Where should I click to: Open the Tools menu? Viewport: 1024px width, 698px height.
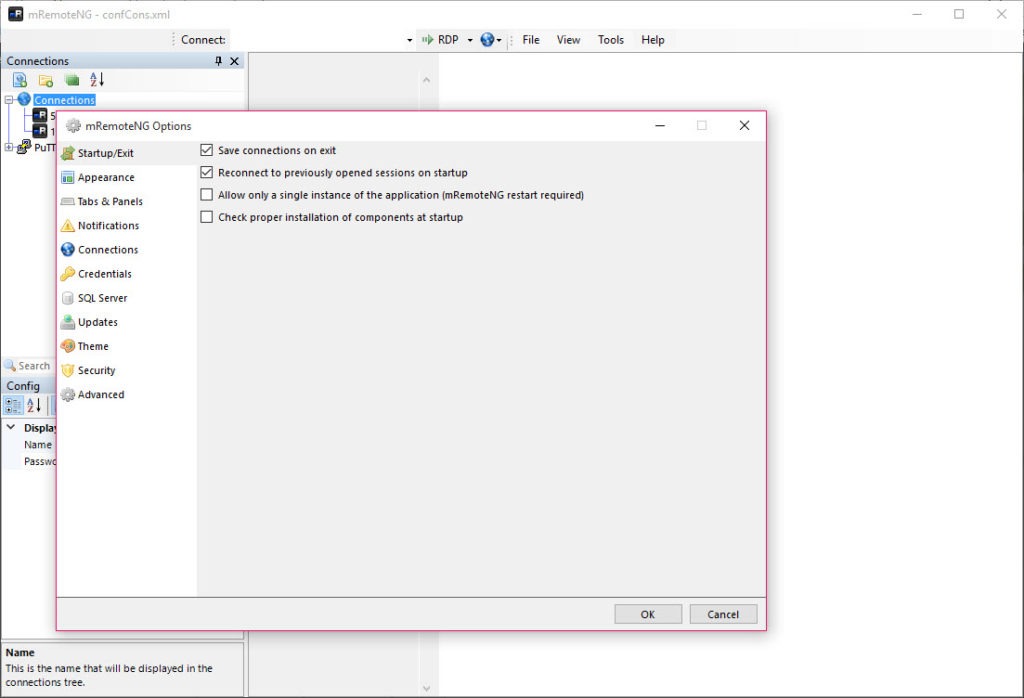611,40
